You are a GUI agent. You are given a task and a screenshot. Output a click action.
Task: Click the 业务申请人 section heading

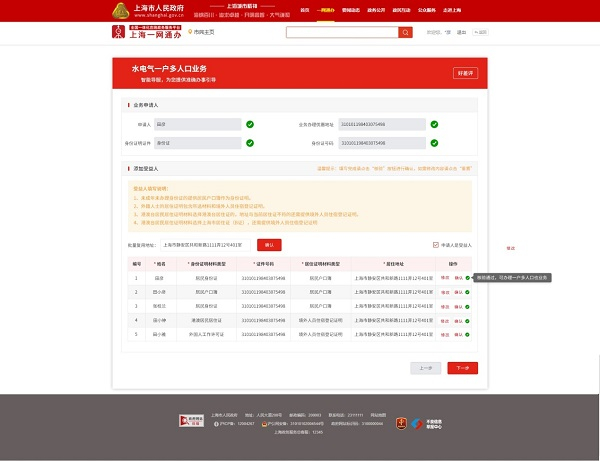pos(145,105)
